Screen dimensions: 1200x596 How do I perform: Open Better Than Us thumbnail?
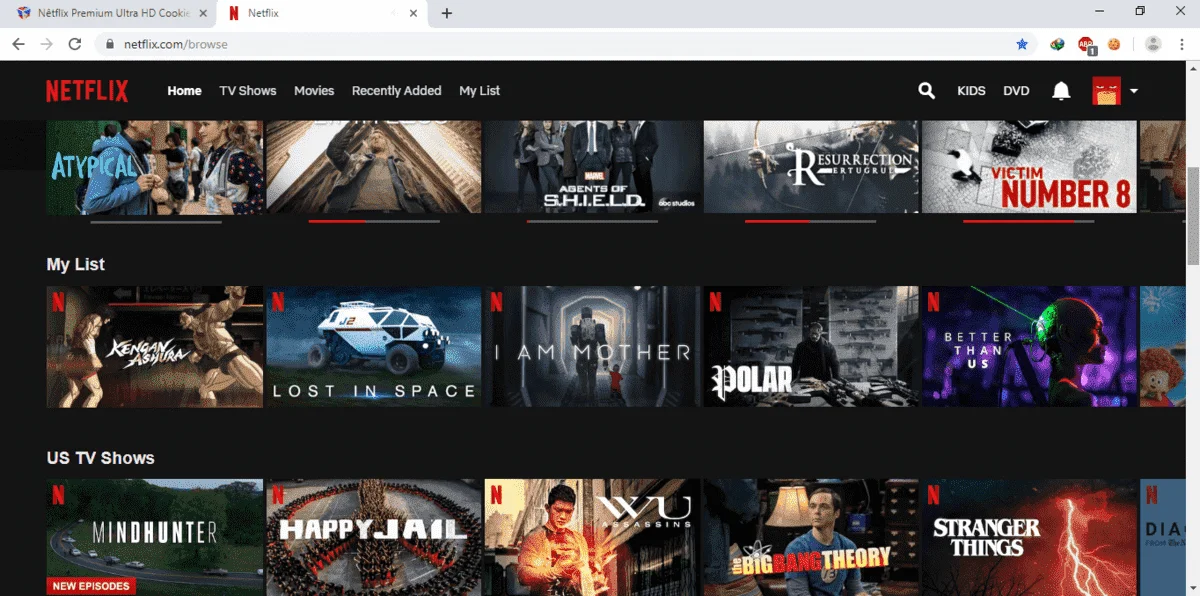tap(1029, 347)
